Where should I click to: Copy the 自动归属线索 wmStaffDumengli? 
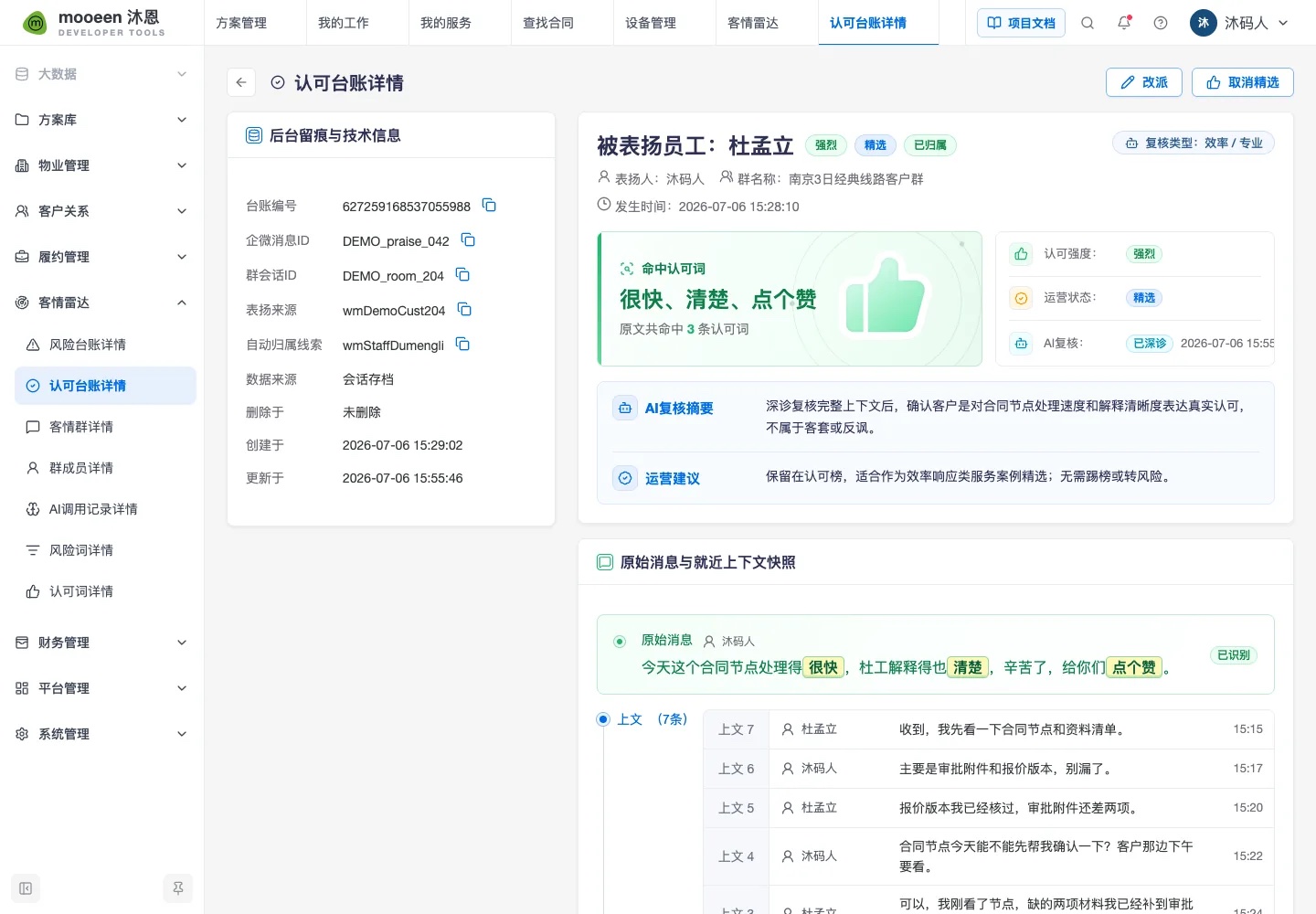pyautogui.click(x=462, y=345)
